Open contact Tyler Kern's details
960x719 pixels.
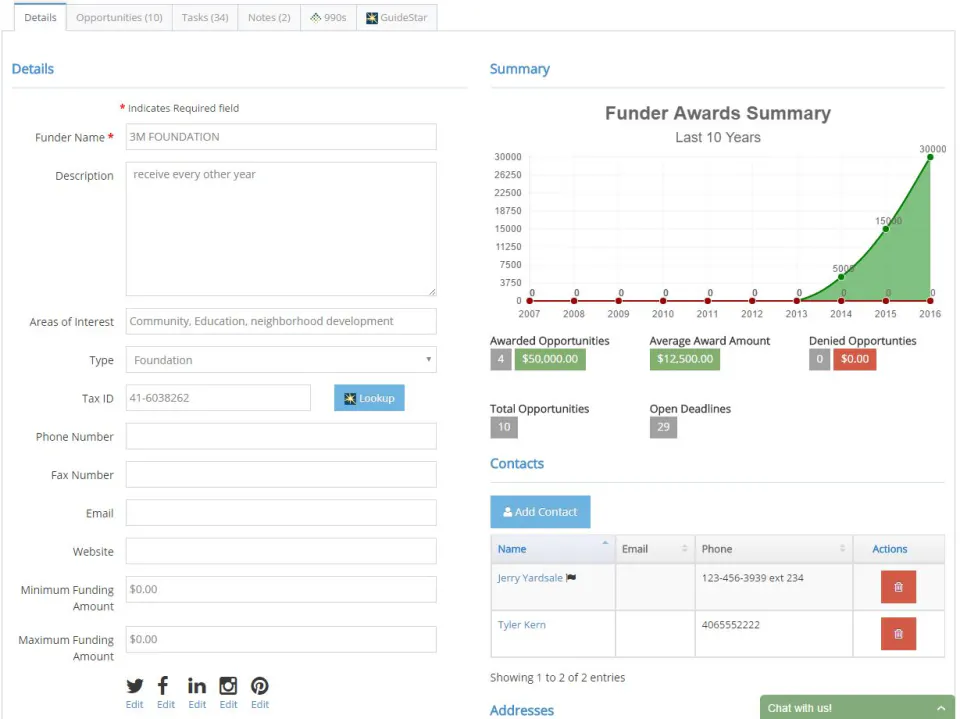coord(520,624)
